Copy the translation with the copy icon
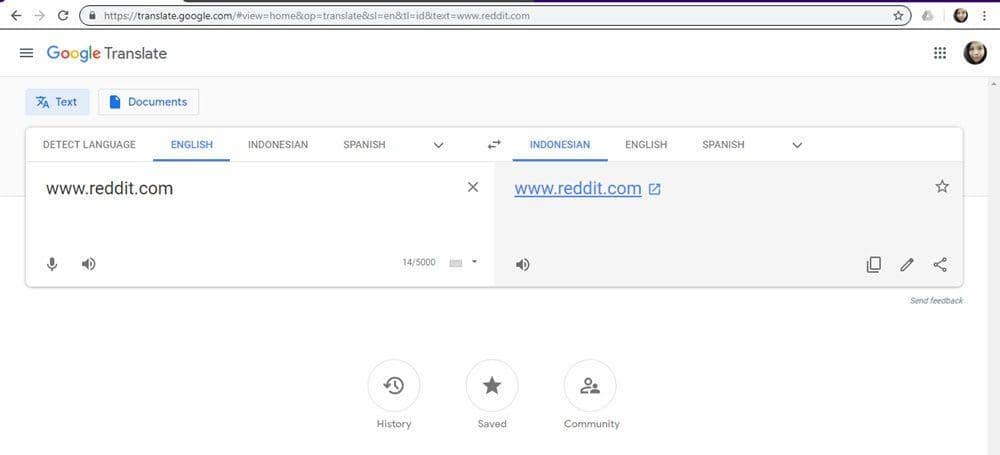The height and width of the screenshot is (455, 1000). [873, 265]
